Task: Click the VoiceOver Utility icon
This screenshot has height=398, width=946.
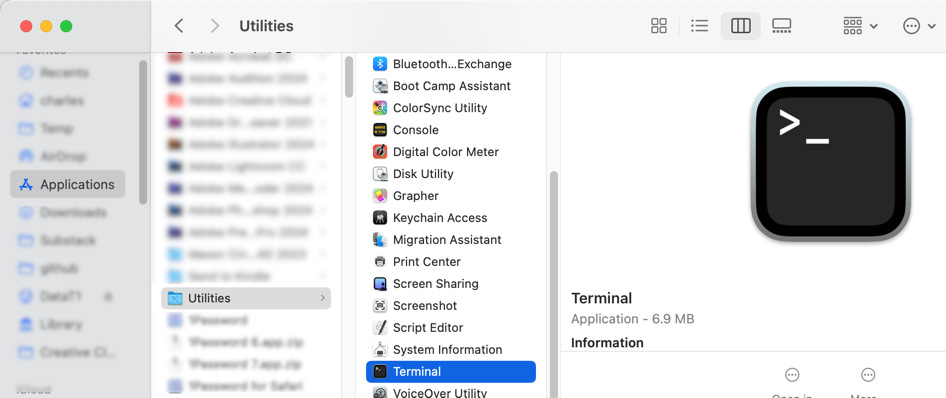Action: click(379, 393)
